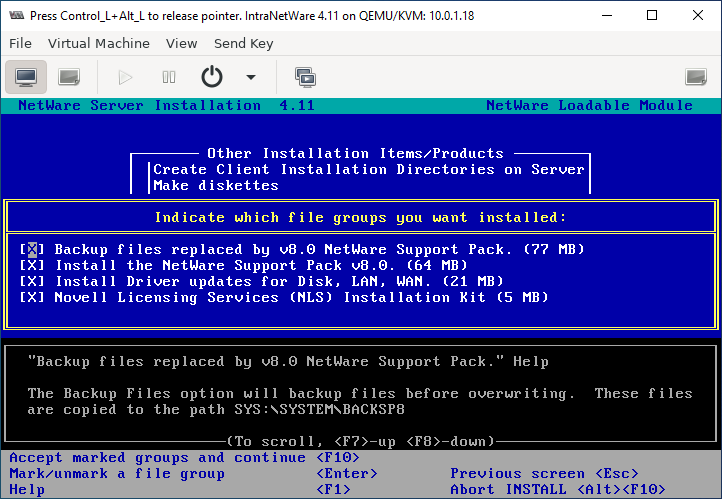Screen dimensions: 722x499
Task: Click 'Install the NetWare Support Pack v8.0' text
Action: pyautogui.click(x=225, y=265)
